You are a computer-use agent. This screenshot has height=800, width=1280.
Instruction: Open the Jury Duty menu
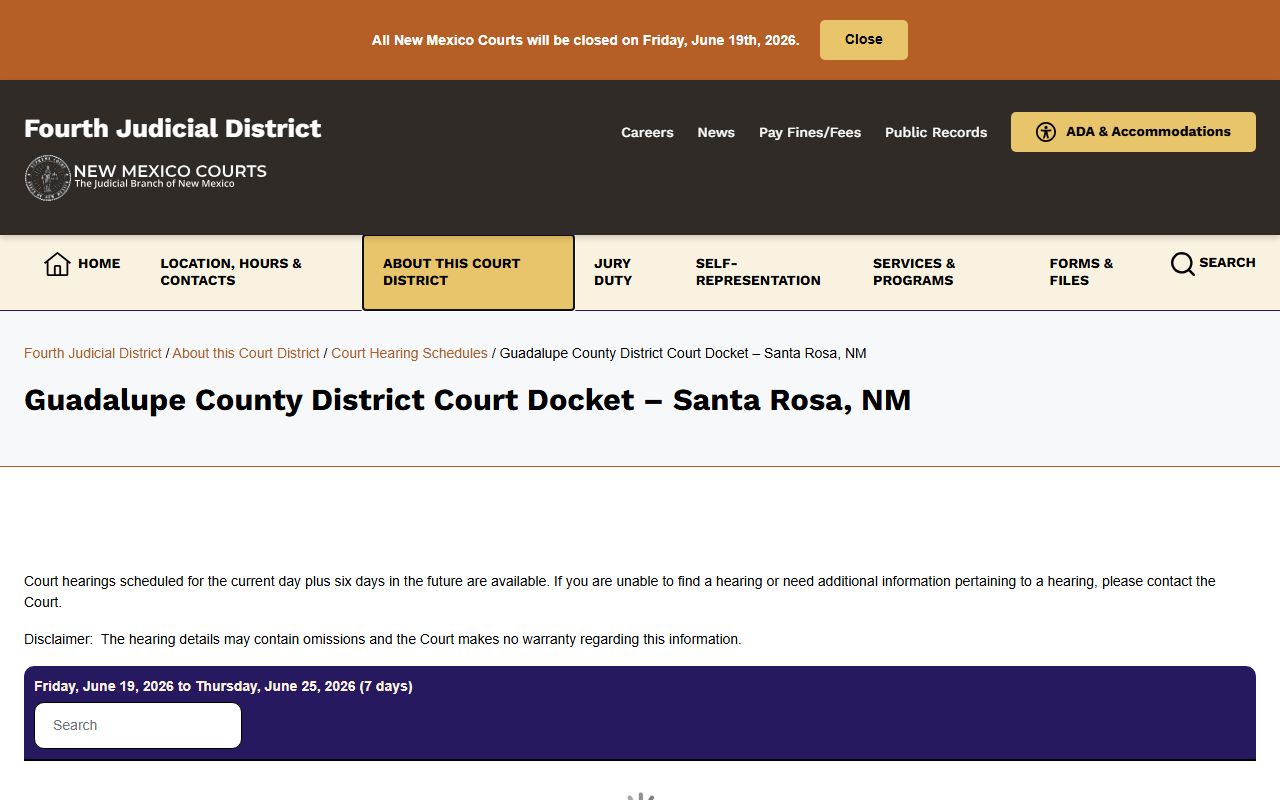pyautogui.click(x=613, y=272)
